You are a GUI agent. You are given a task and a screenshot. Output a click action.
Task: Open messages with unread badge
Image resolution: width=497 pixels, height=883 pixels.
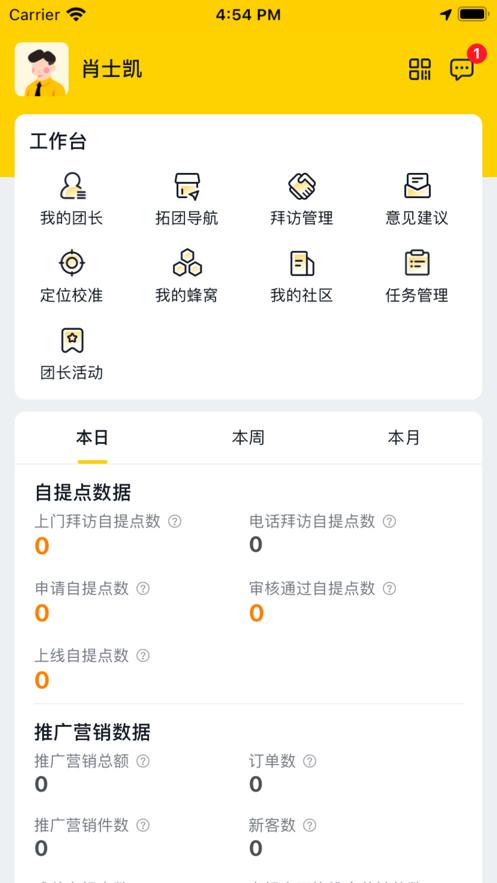point(463,69)
